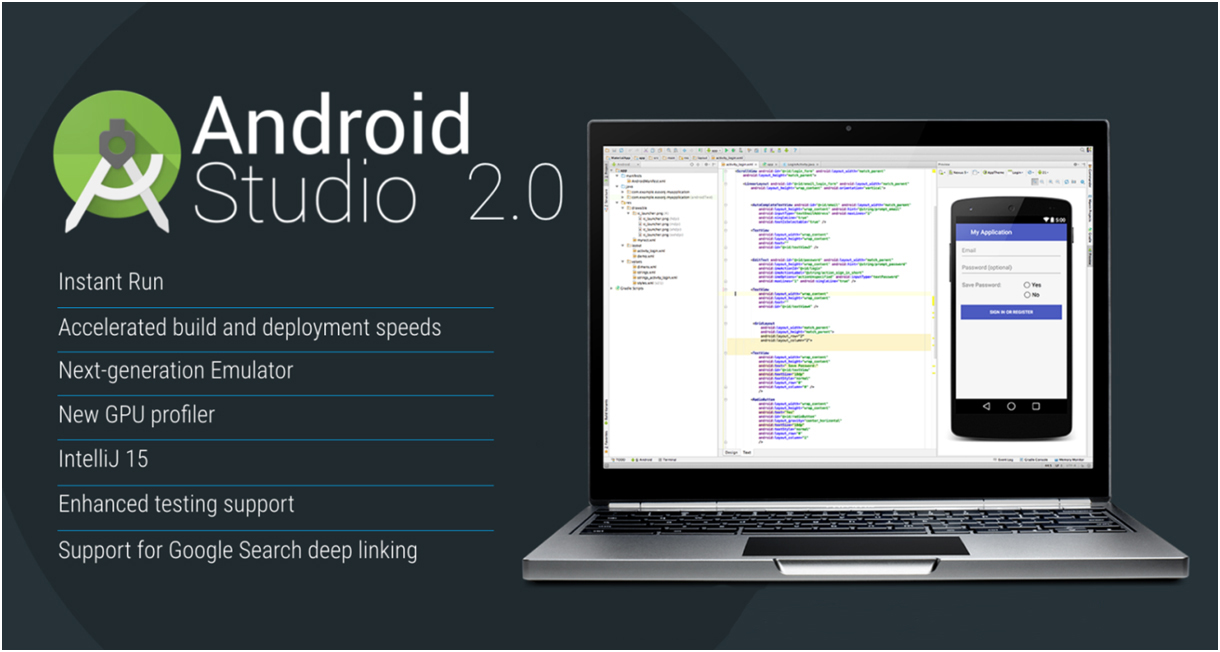Switch to the Text editor tab

(746, 452)
